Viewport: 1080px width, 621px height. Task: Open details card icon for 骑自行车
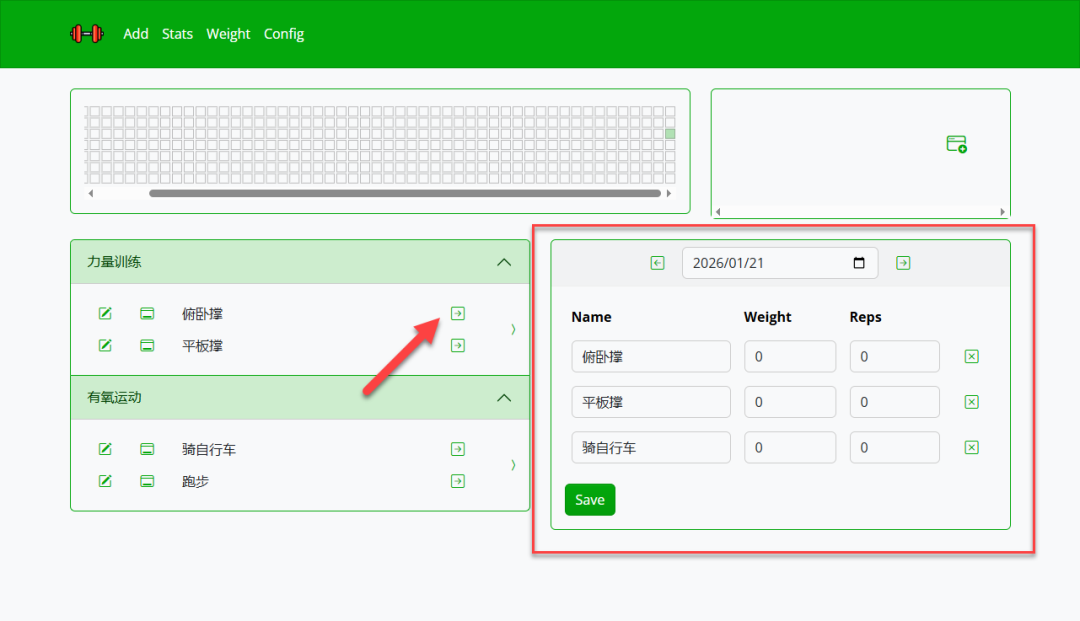pyautogui.click(x=147, y=450)
